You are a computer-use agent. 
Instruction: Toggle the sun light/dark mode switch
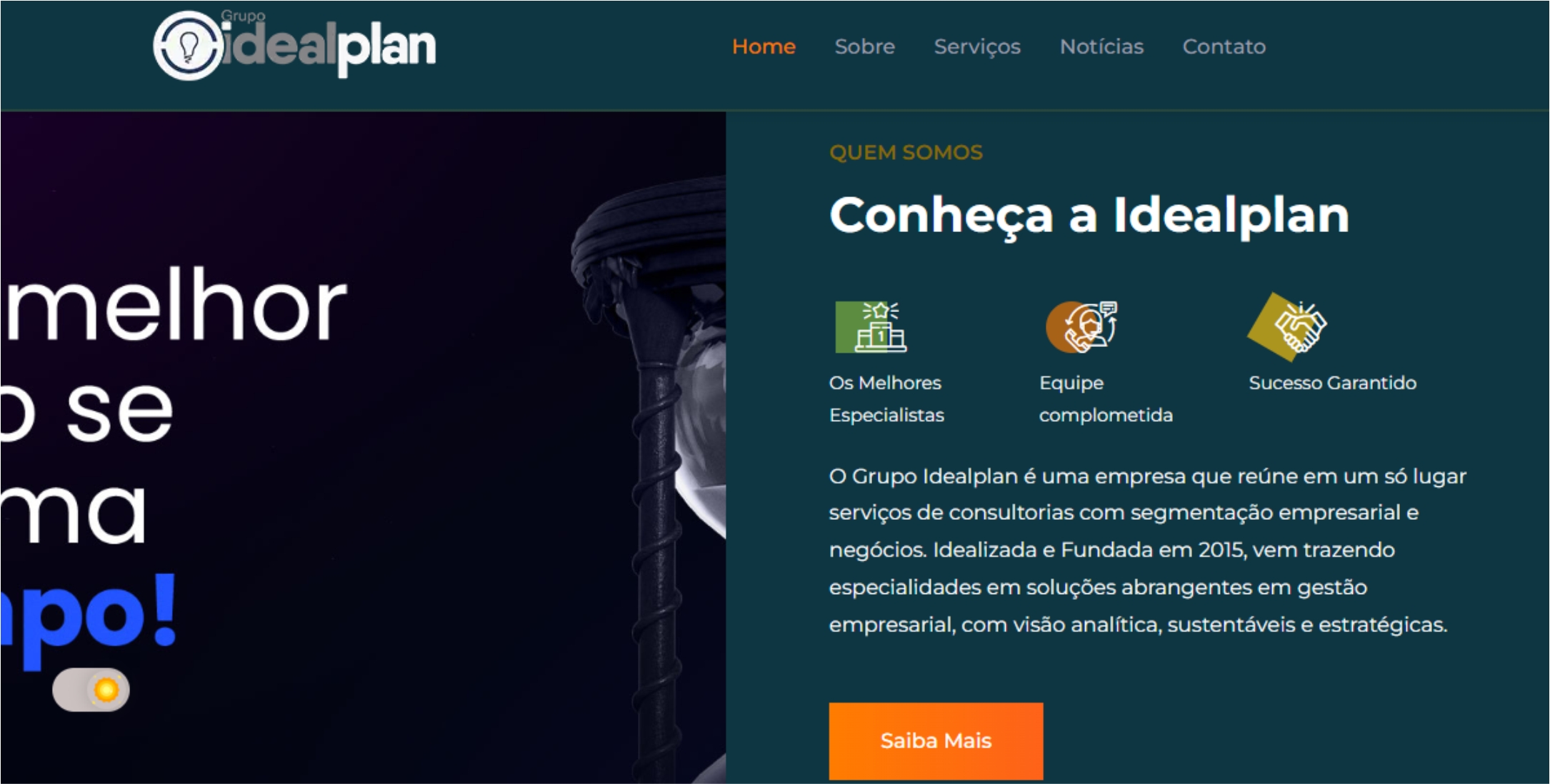(91, 690)
